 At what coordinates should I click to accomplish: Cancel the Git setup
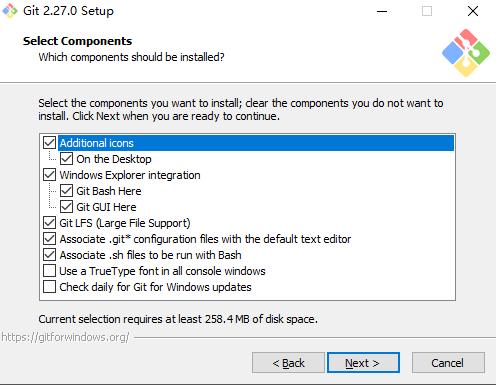[448, 362]
